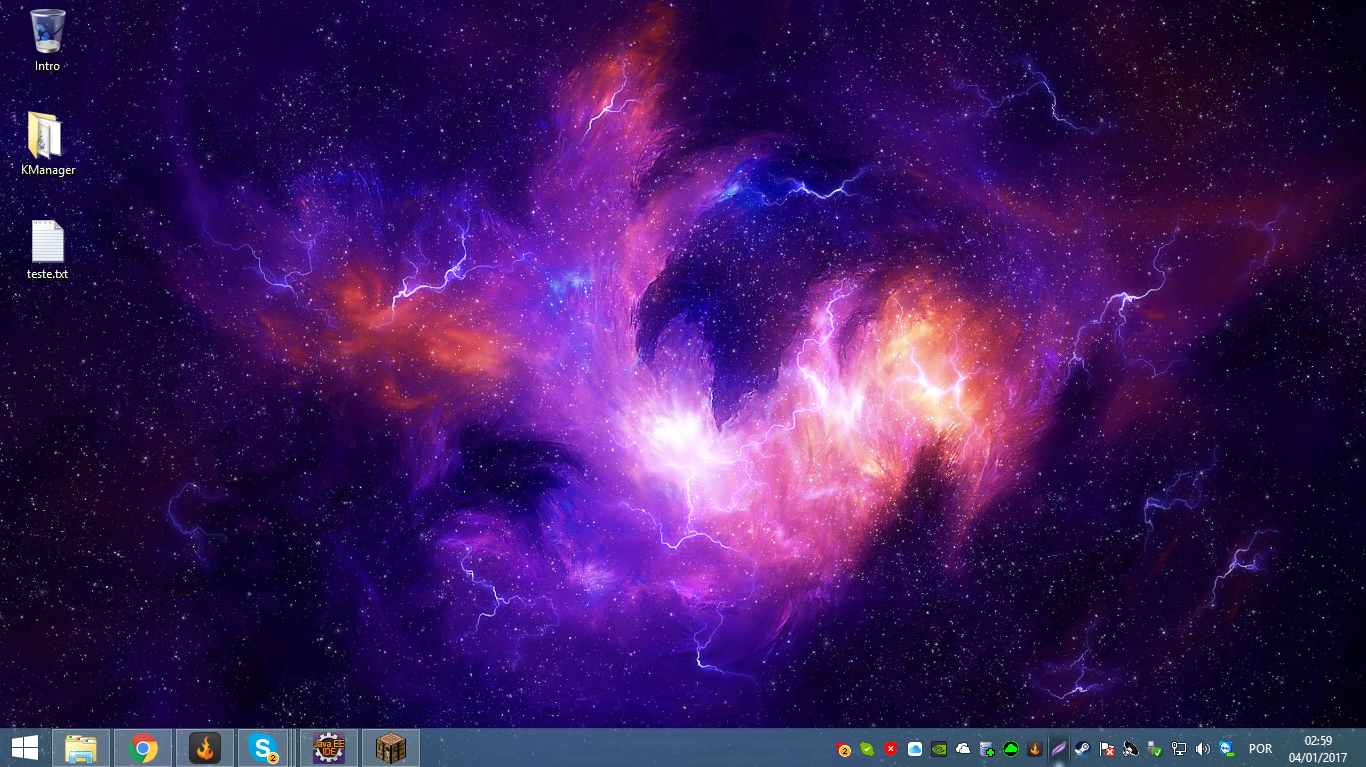Click the server with green plus tray icon
This screenshot has width=1366, height=767.
[987, 749]
